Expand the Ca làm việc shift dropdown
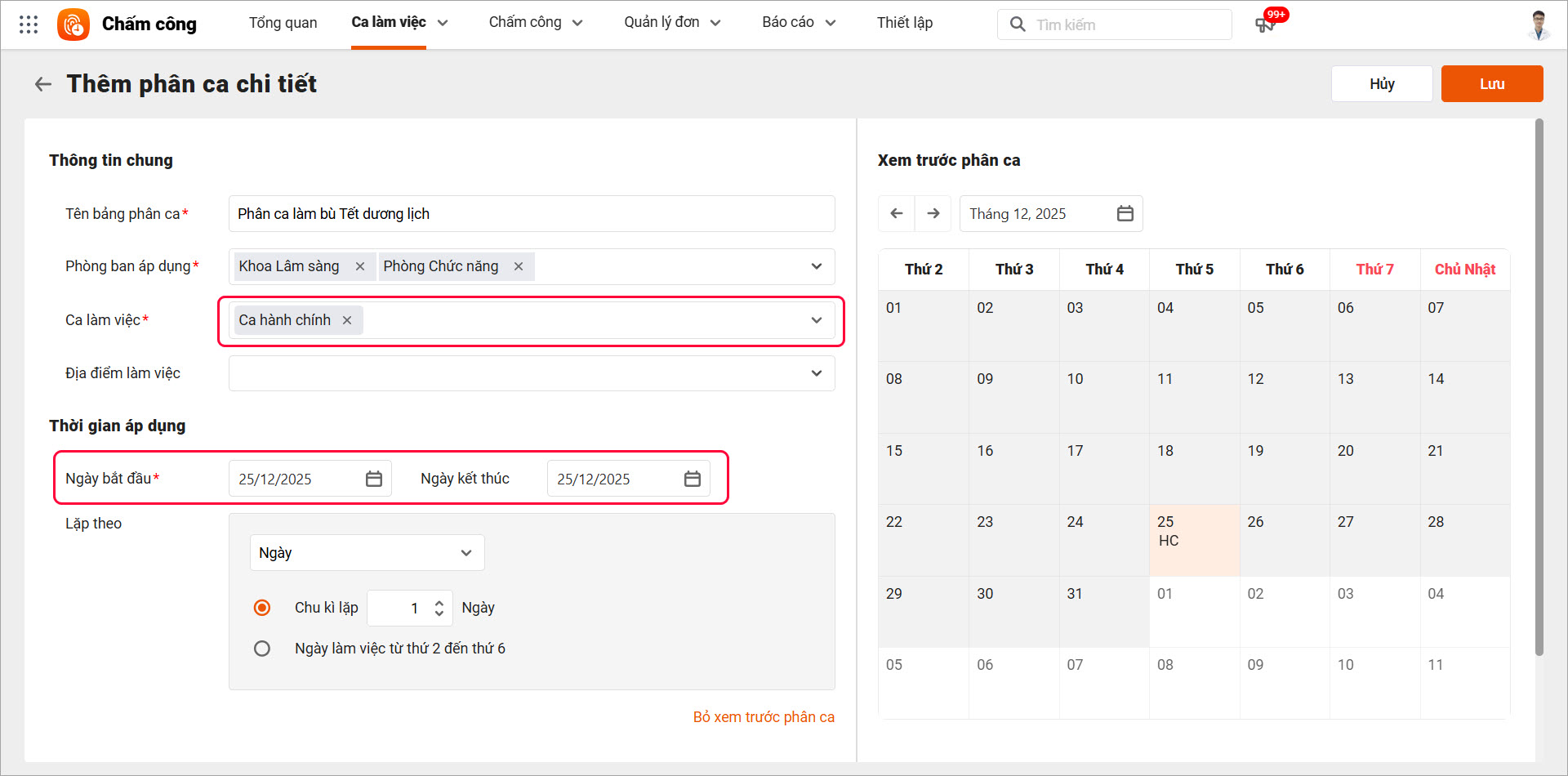This screenshot has height=776, width=1568. [x=816, y=320]
